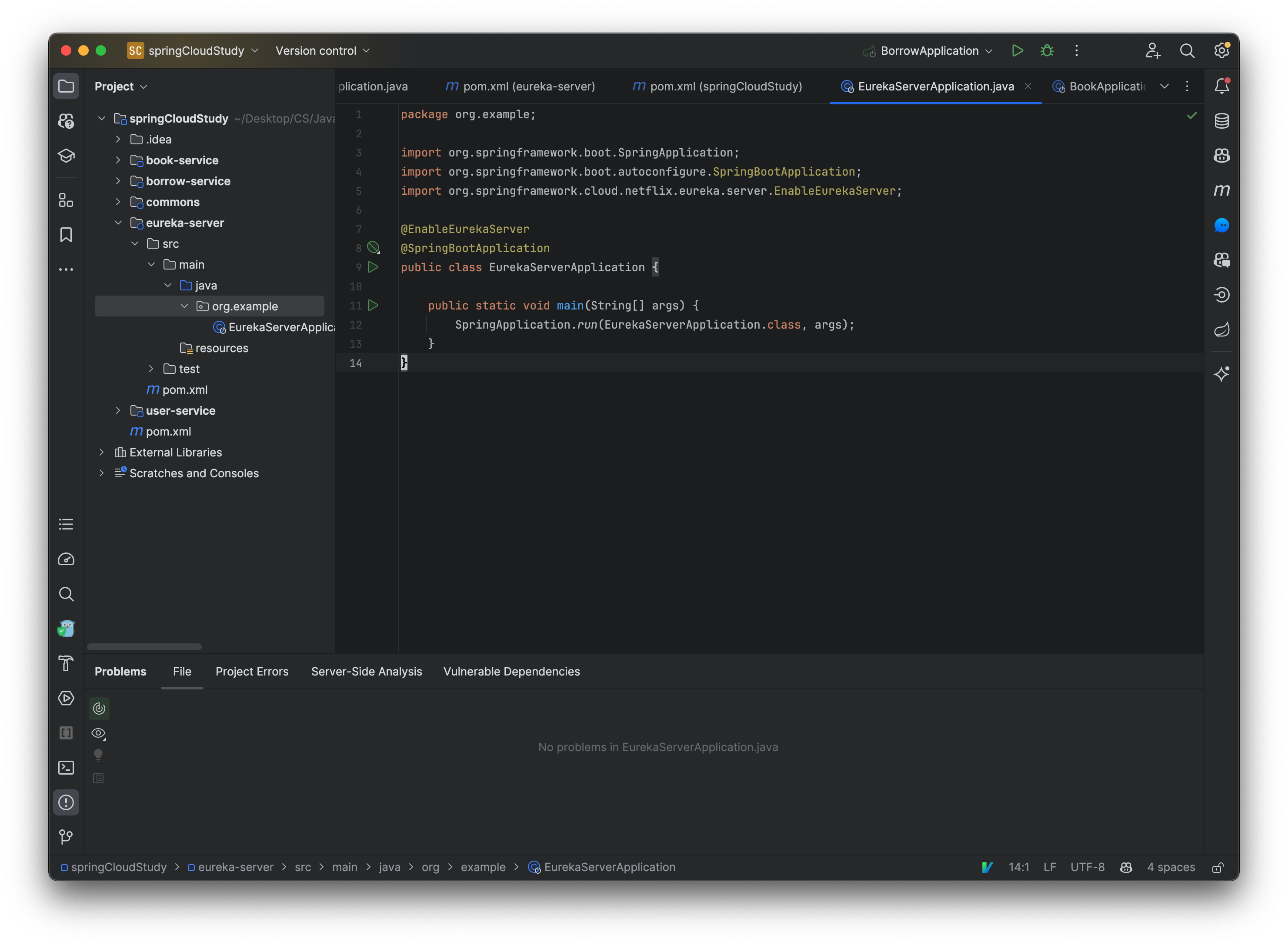
Task: Run BorrowApplication with the green play button
Action: 1018,50
